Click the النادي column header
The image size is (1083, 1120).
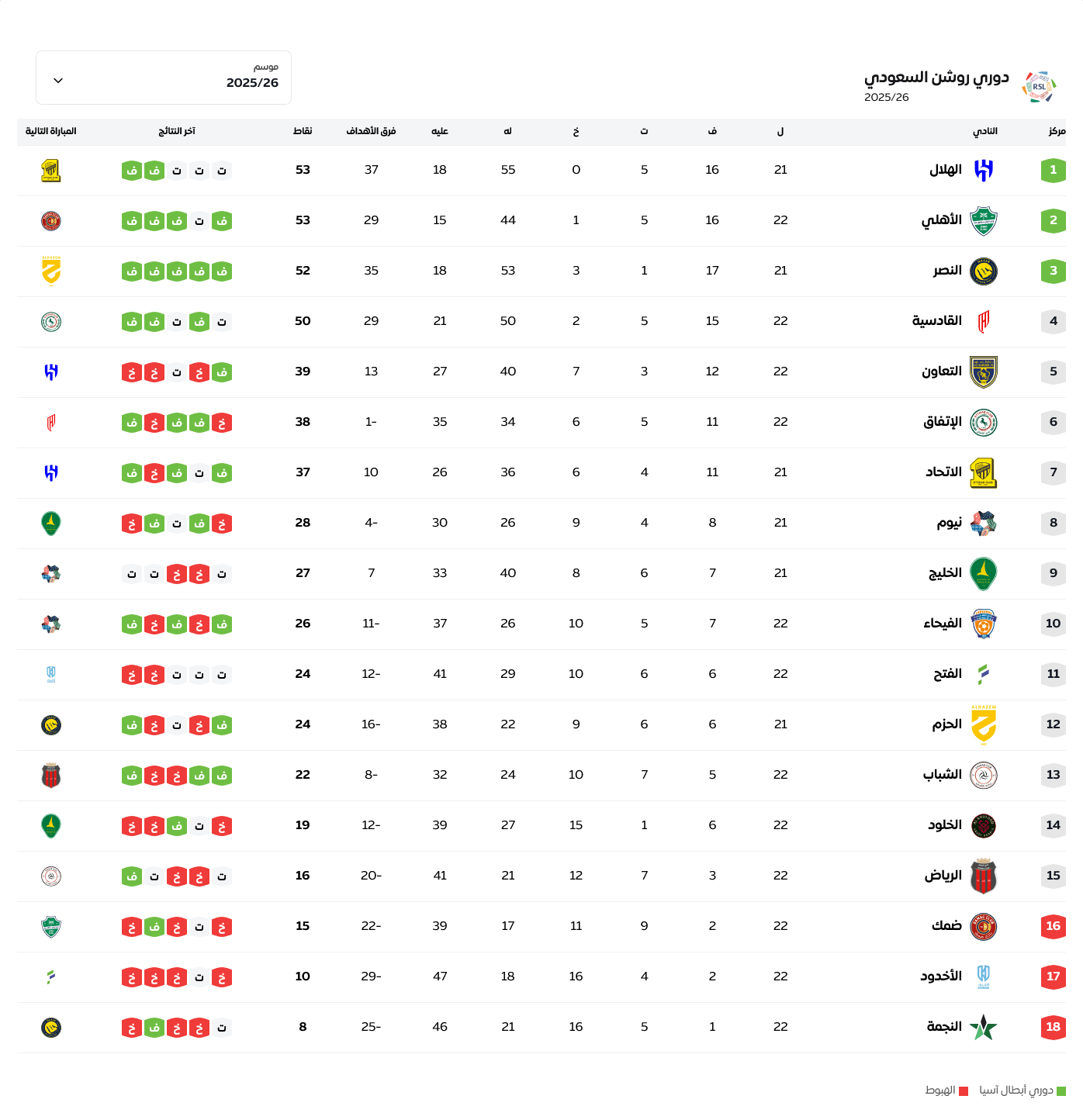[984, 131]
